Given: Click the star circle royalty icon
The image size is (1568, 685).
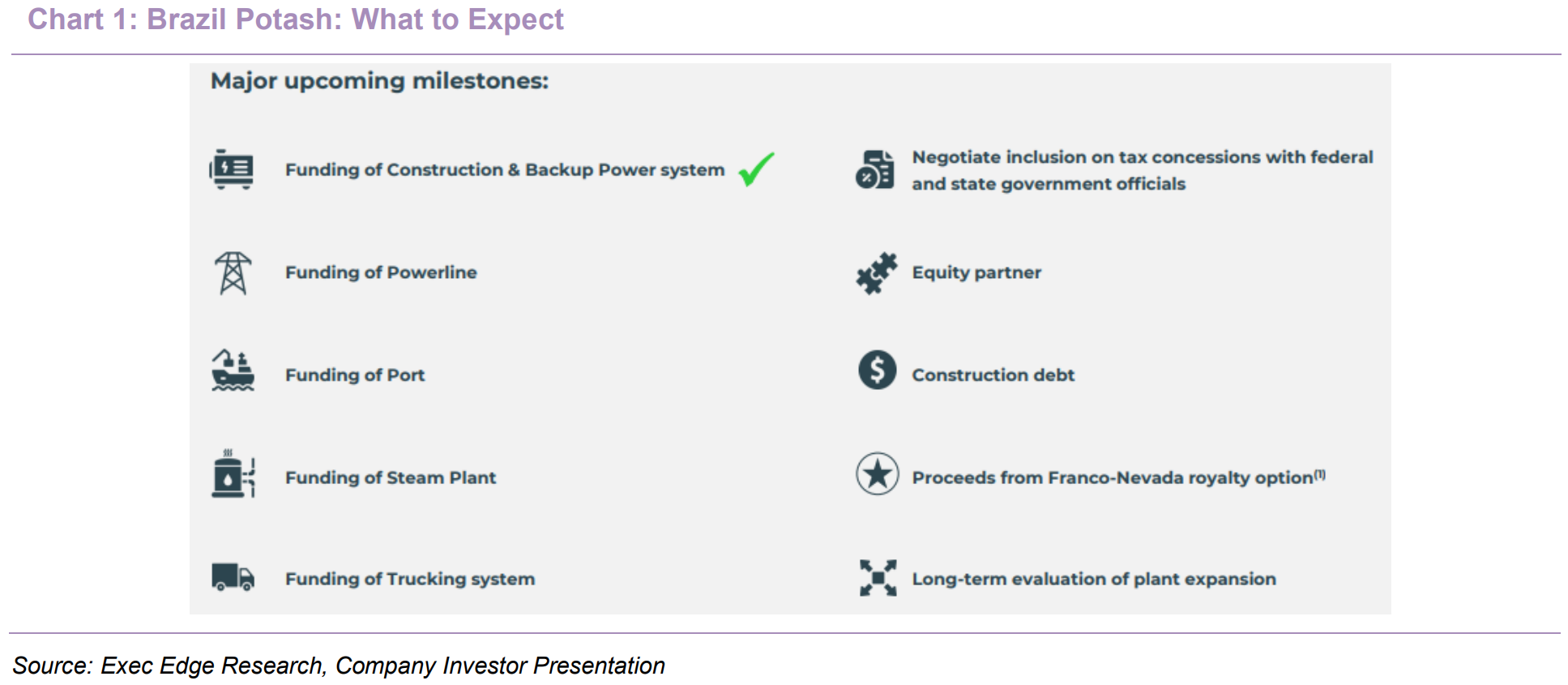Looking at the screenshot, I should (x=878, y=473).
